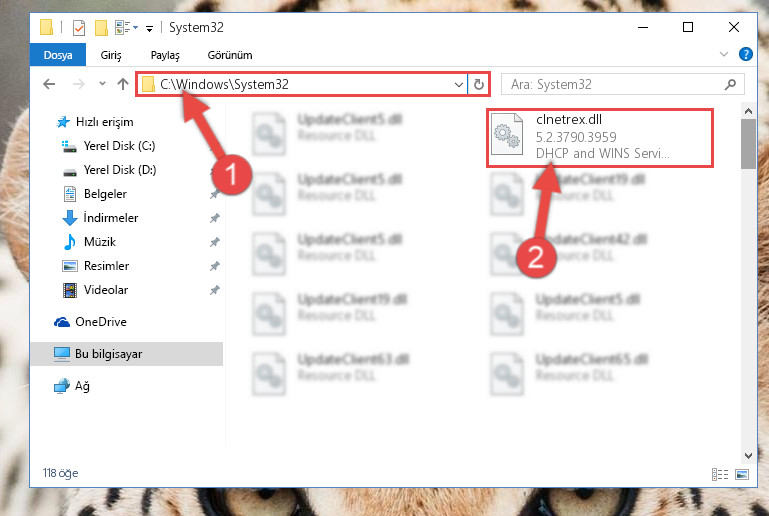
Task: Select the clnetrex.dll file
Action: coord(599,138)
